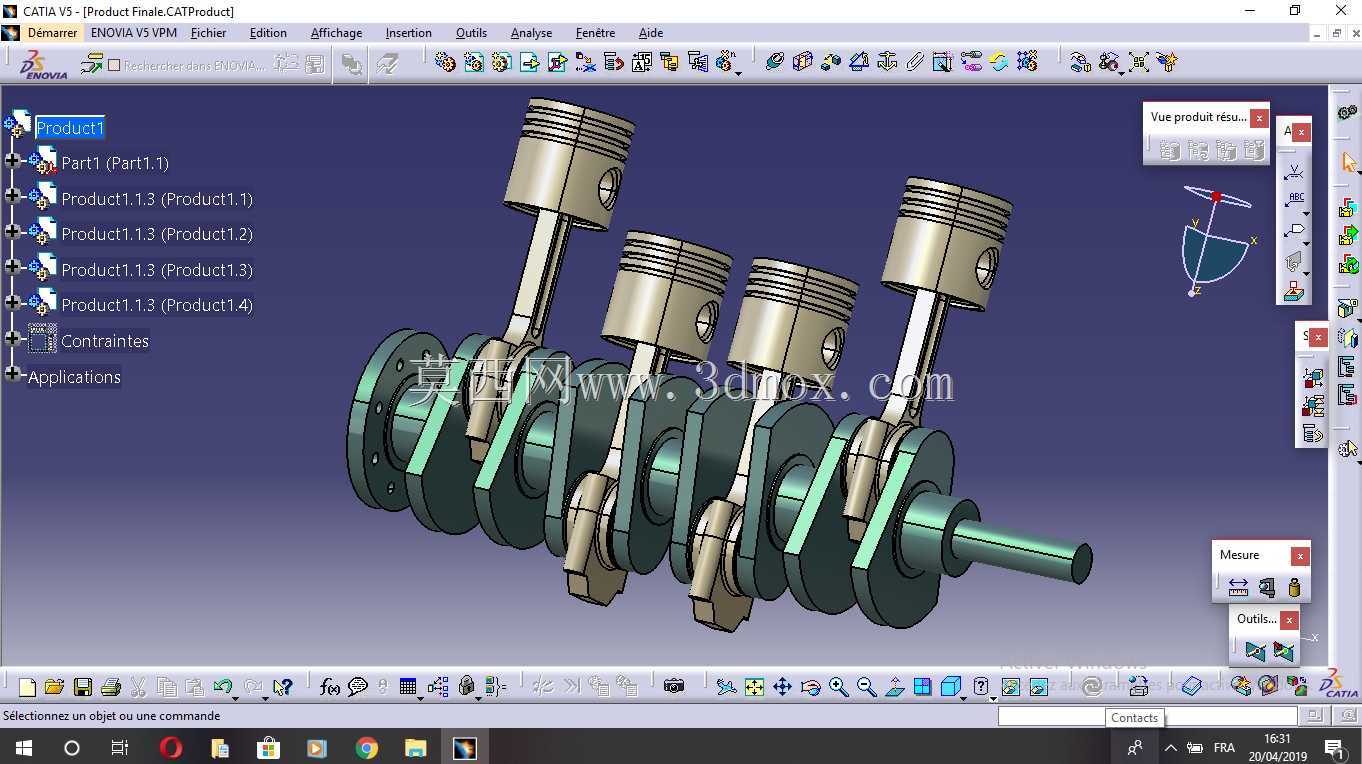Expand the Contraintes tree node
Viewport: 1362px width, 764px height.
pos(12,338)
